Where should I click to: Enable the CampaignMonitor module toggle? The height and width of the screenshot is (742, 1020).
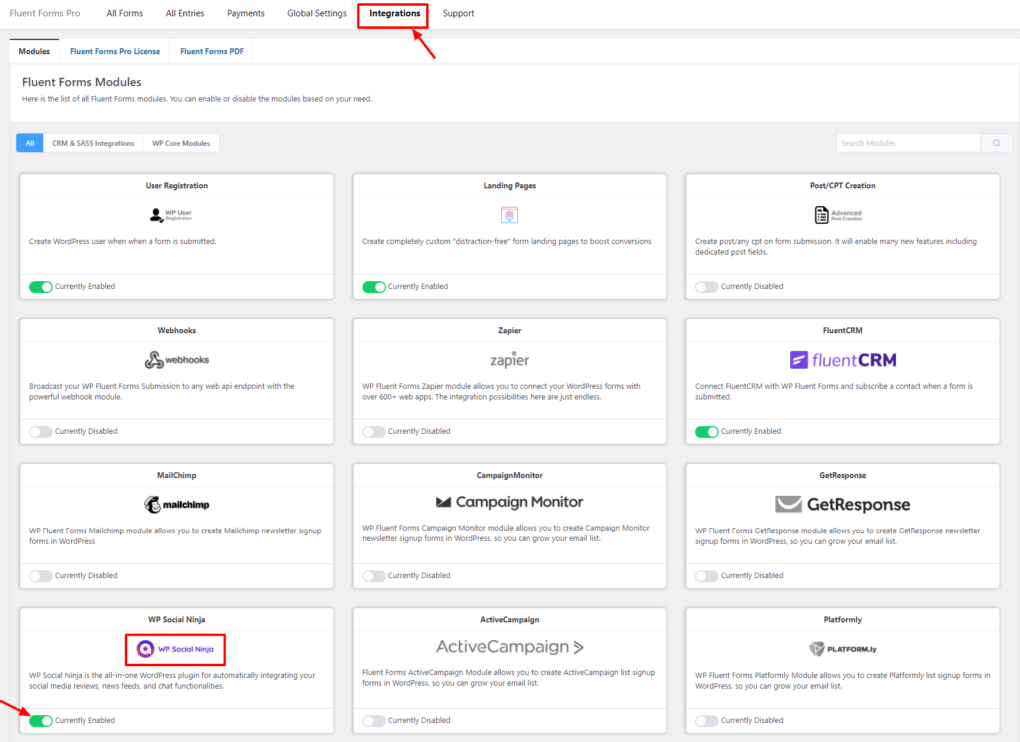(x=373, y=576)
